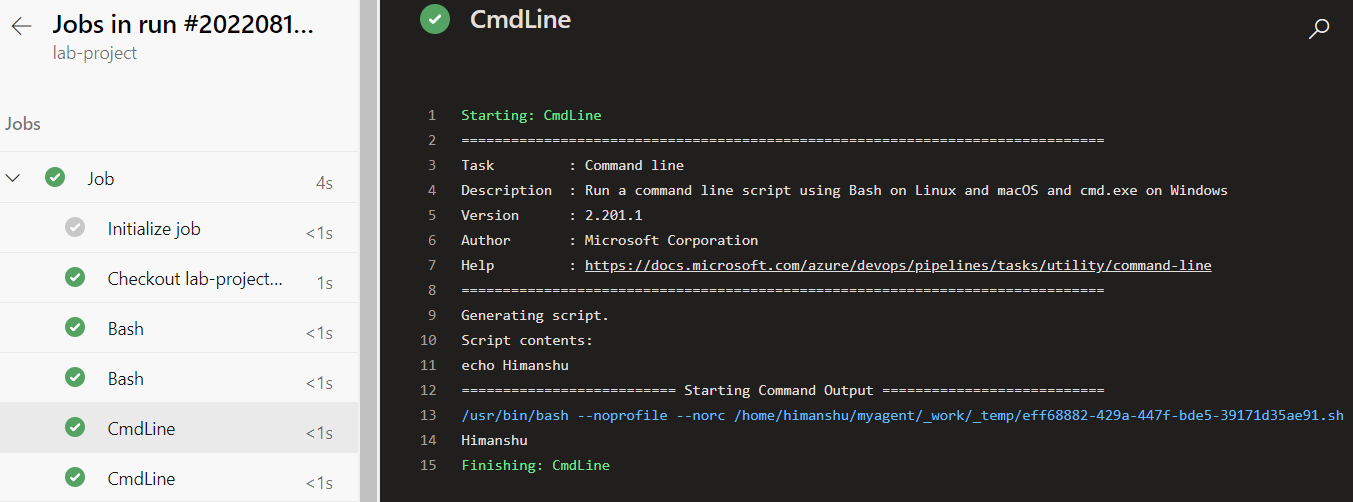1353x502 pixels.
Task: Click log line 'Version : 2.201.1'
Action: point(551,215)
